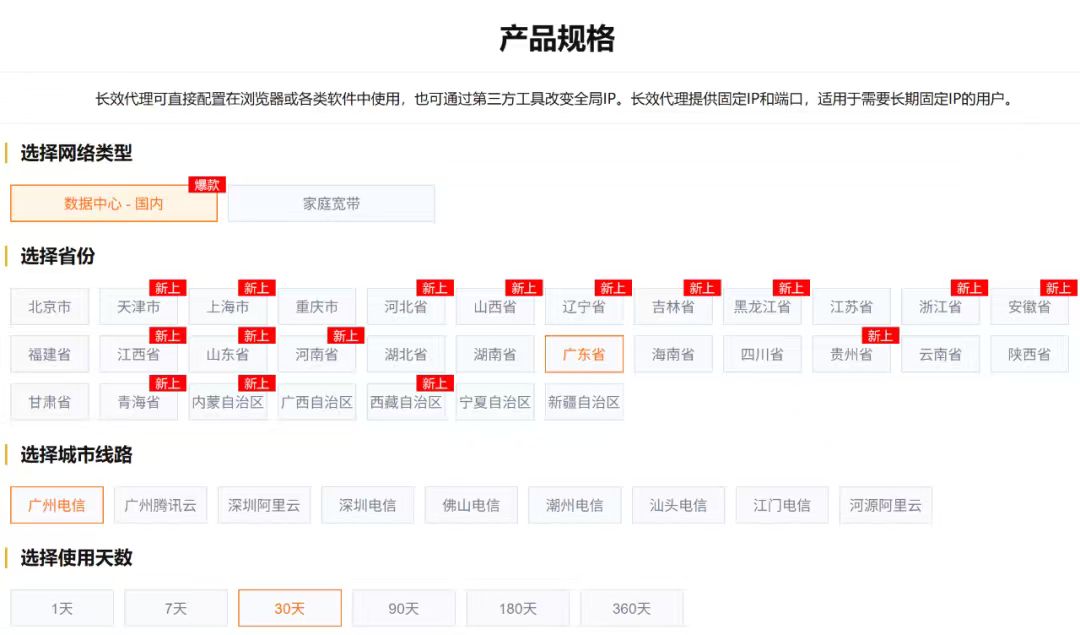Viewport: 1080px width, 635px height.
Task: Select 新疆自治区 province
Action: pyautogui.click(x=583, y=402)
